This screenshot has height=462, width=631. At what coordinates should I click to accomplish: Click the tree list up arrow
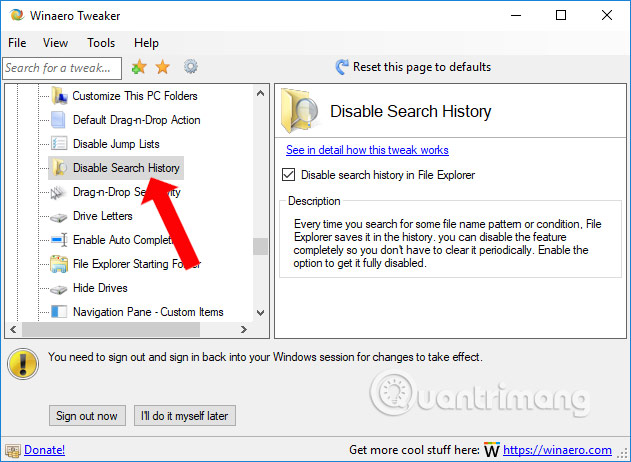click(x=260, y=94)
